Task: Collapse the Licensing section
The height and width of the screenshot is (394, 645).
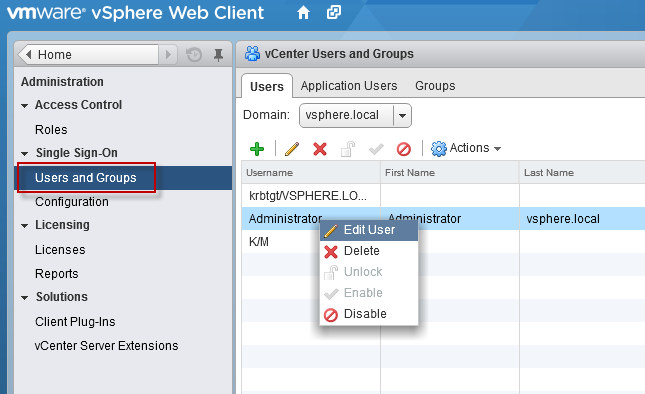Action: point(25,226)
